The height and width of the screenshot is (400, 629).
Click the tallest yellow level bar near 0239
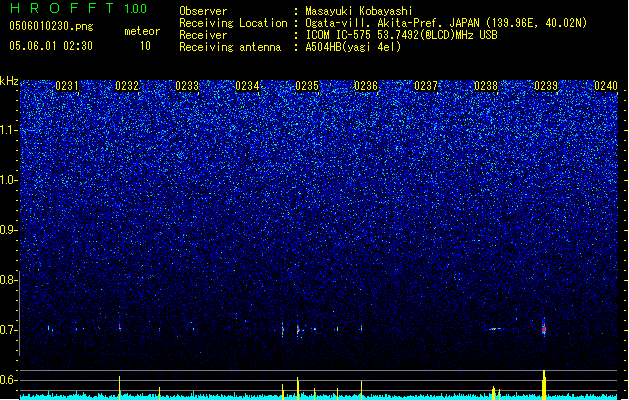tap(544, 385)
